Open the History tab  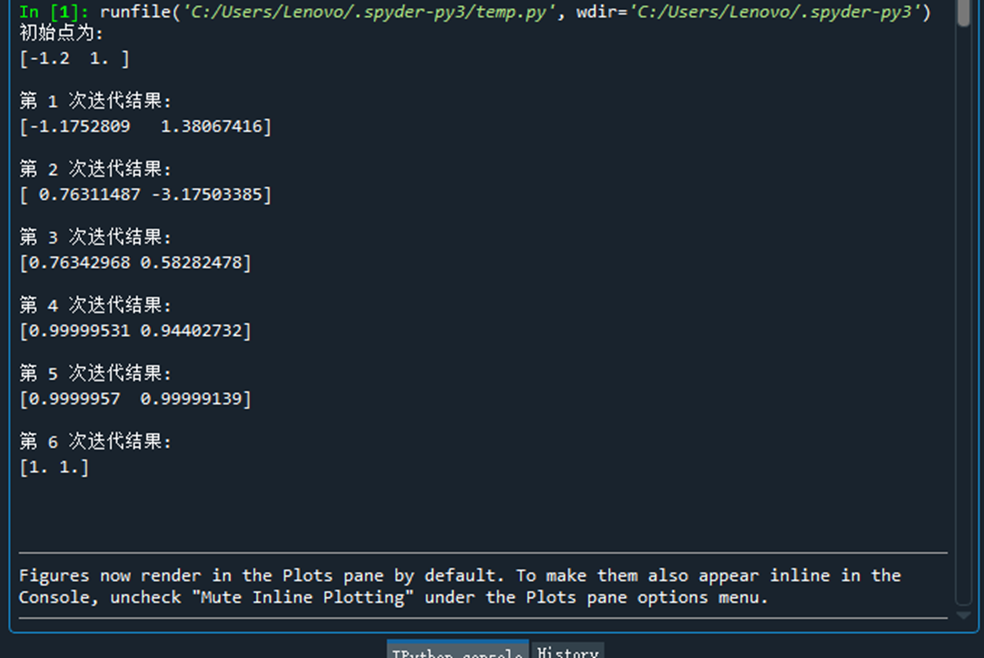click(x=568, y=650)
